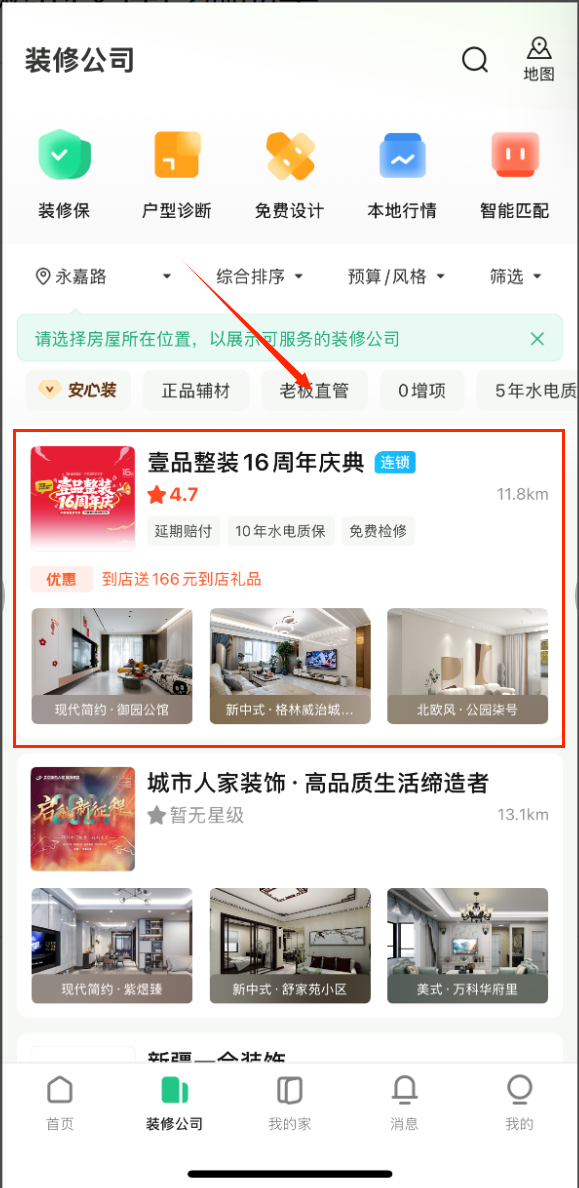579x1188 pixels.
Task: Expand the 综合排序 sort dropdown
Action: click(260, 277)
